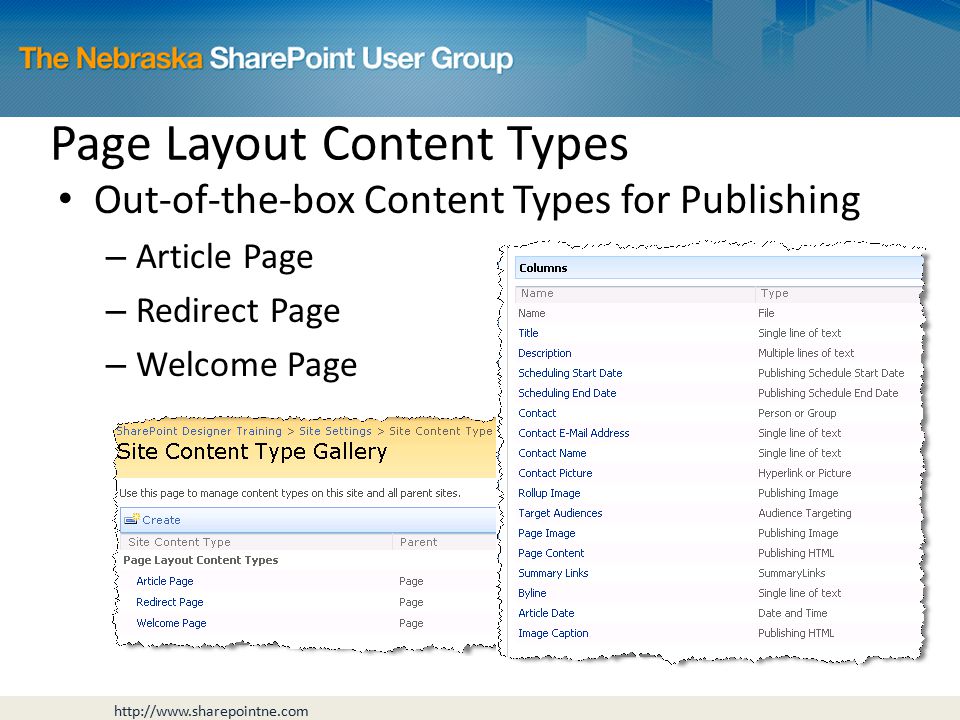The height and width of the screenshot is (720, 960).
Task: Click the plain 'Name' row in Columns table
Action: (531, 313)
